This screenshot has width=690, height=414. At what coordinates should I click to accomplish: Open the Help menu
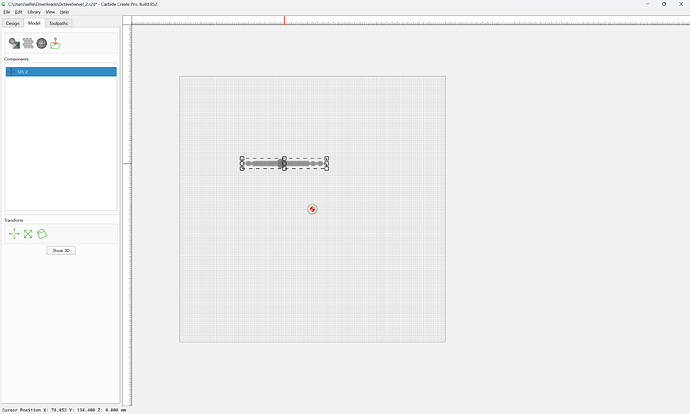64,12
